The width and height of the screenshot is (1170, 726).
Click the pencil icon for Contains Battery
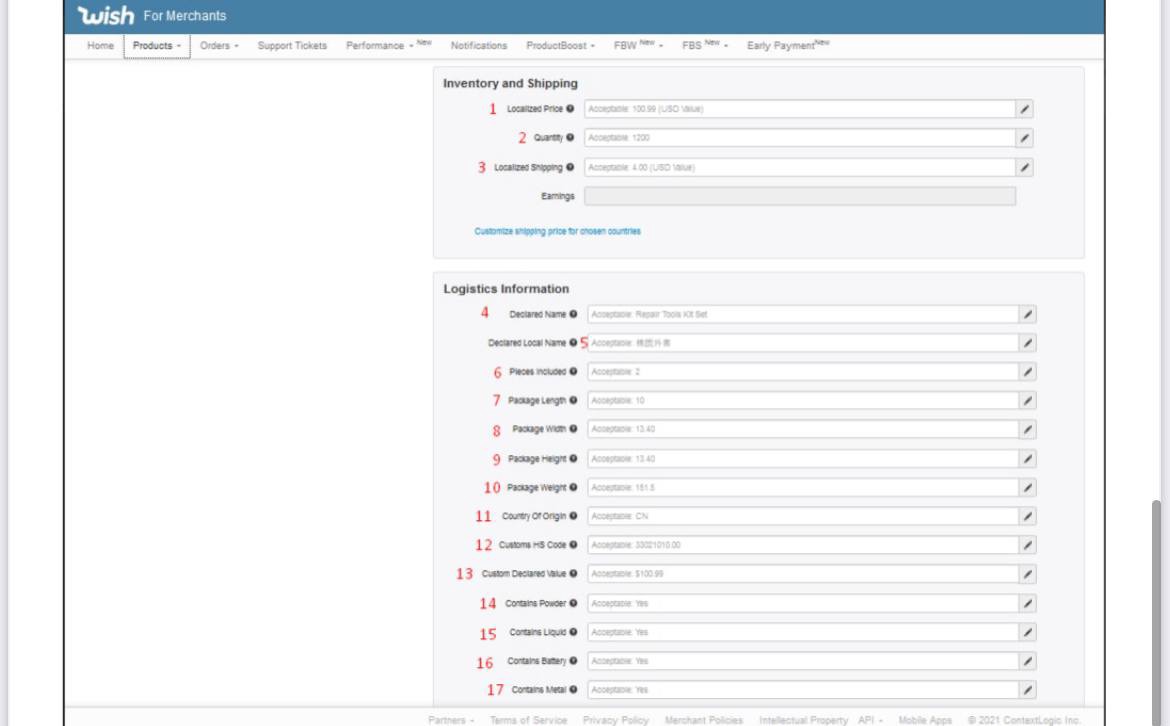click(1027, 661)
